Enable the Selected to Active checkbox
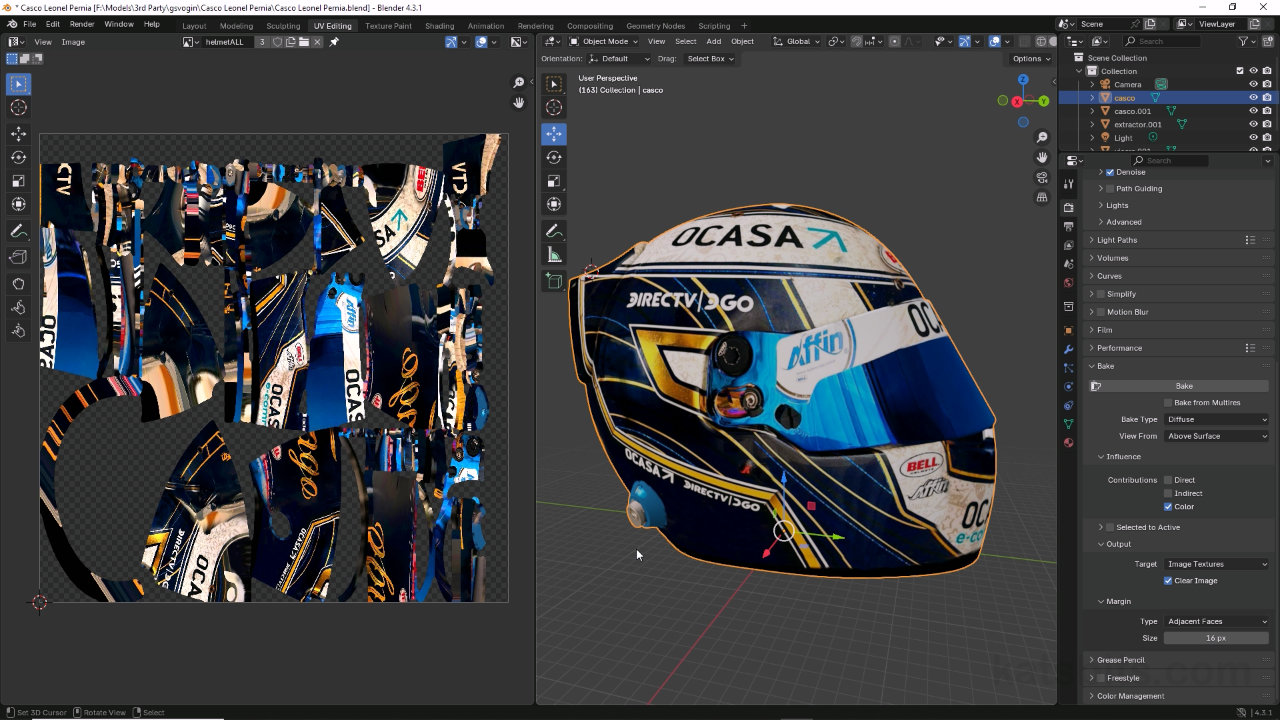Viewport: 1280px width, 720px height. [x=1110, y=527]
